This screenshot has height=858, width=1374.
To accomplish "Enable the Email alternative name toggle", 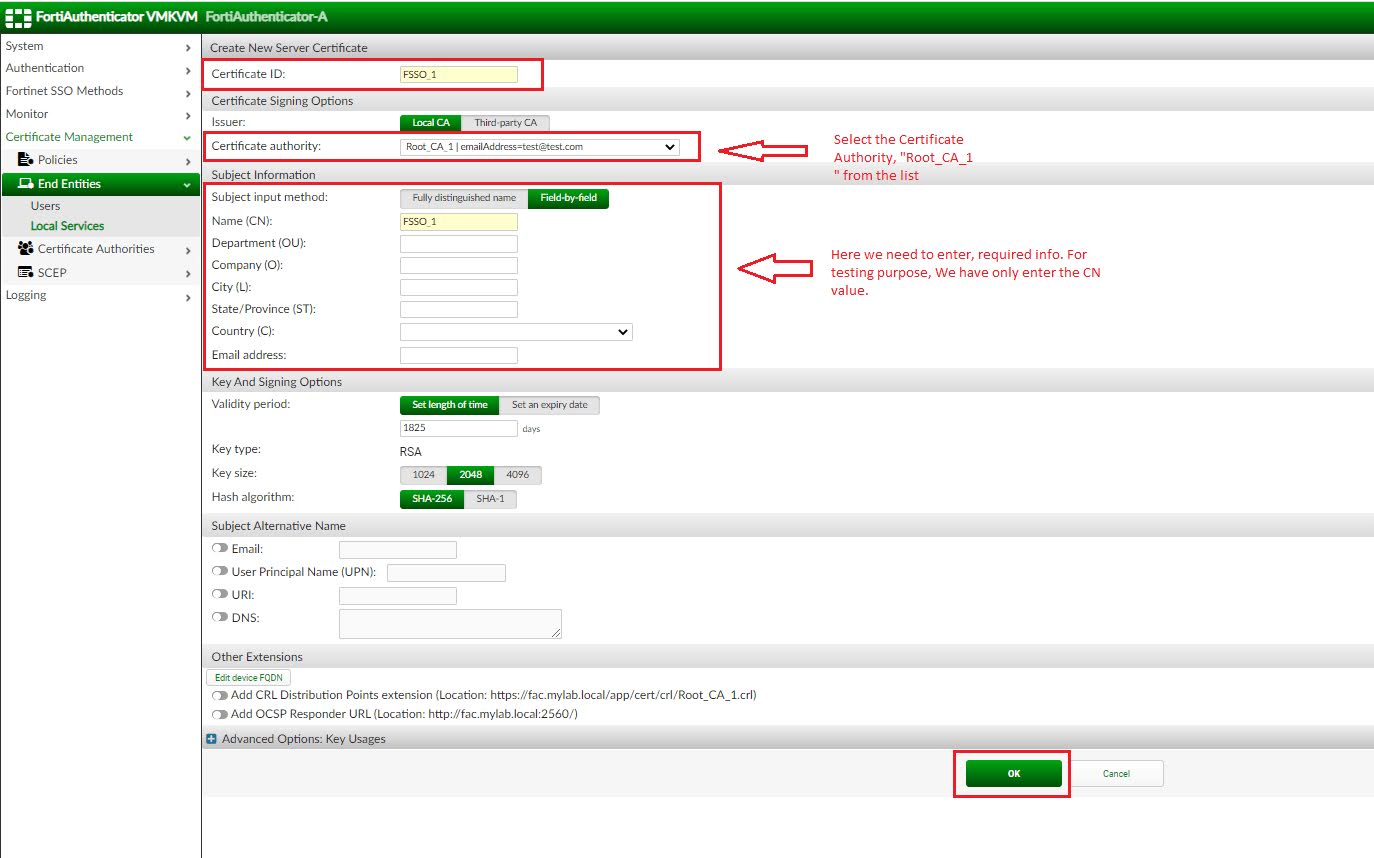I will 220,549.
